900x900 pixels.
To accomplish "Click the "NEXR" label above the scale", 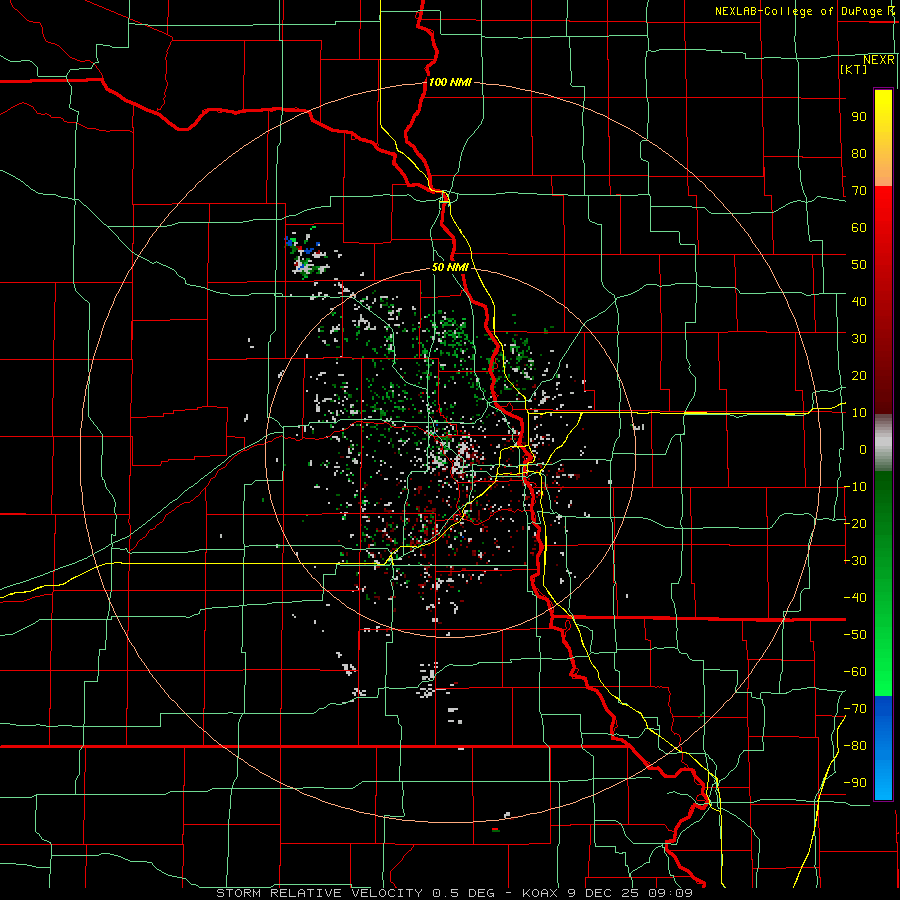I will coord(879,60).
